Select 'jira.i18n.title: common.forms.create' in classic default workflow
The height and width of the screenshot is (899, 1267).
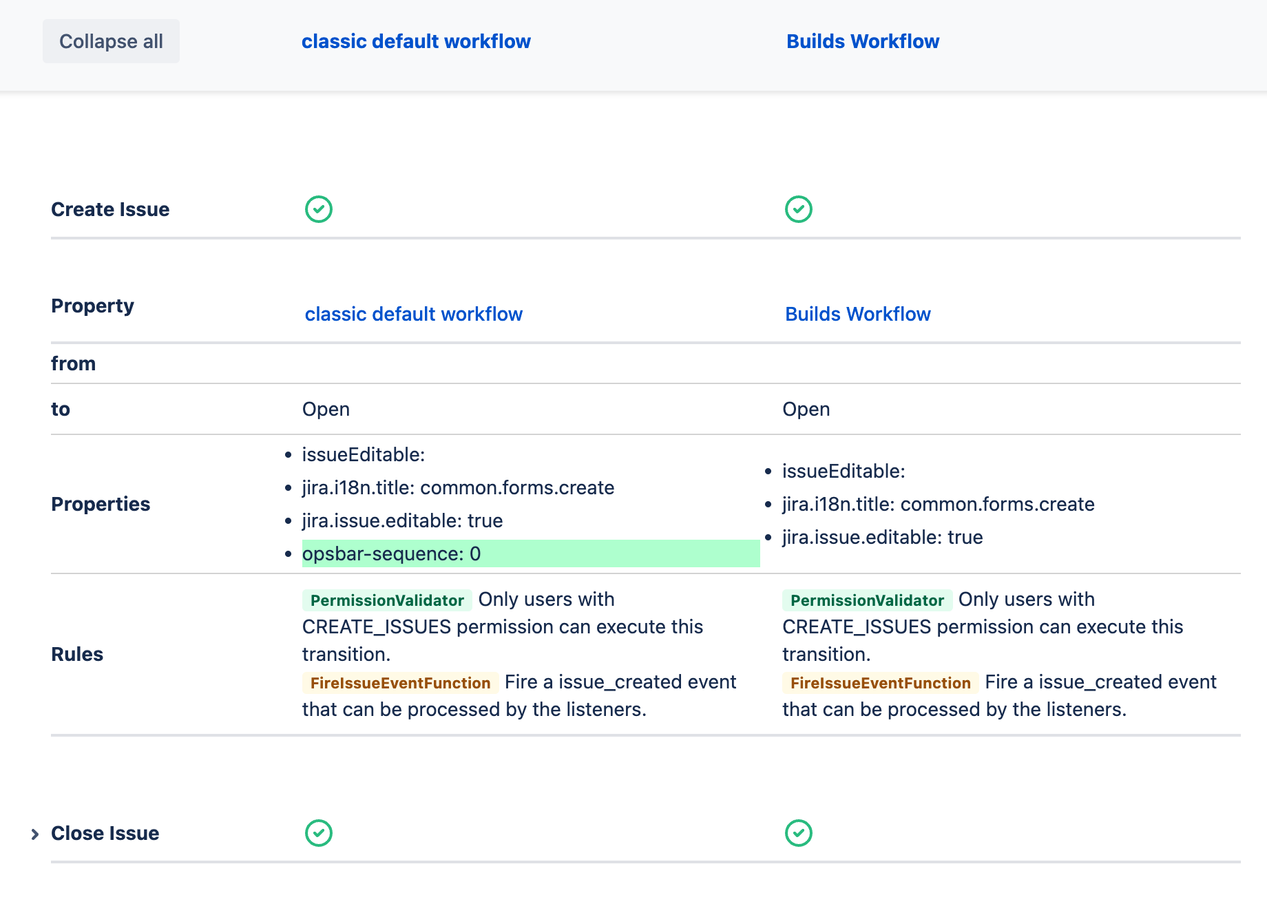tap(458, 488)
